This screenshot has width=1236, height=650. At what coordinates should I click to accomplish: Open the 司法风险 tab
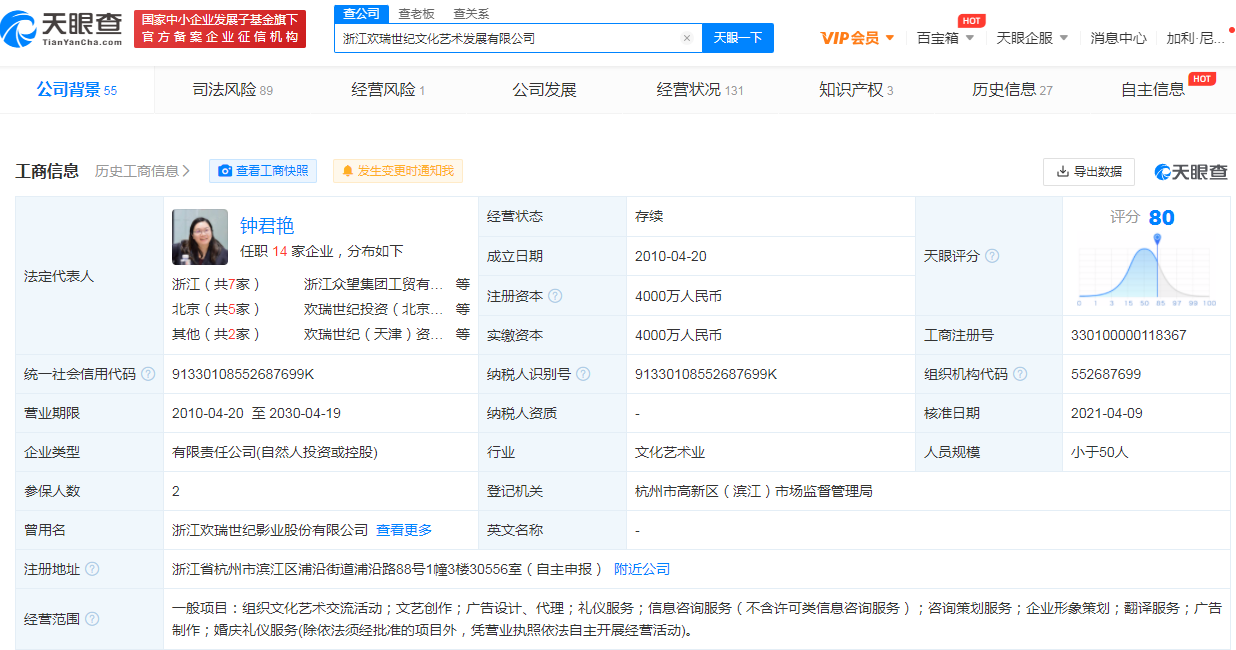[232, 90]
